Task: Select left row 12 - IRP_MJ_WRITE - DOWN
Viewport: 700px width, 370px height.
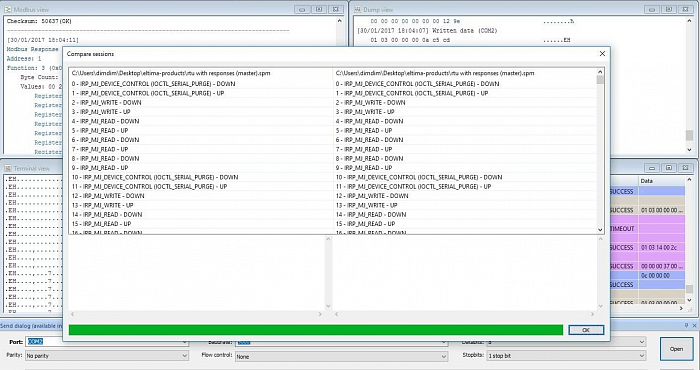Action: [x=201, y=196]
